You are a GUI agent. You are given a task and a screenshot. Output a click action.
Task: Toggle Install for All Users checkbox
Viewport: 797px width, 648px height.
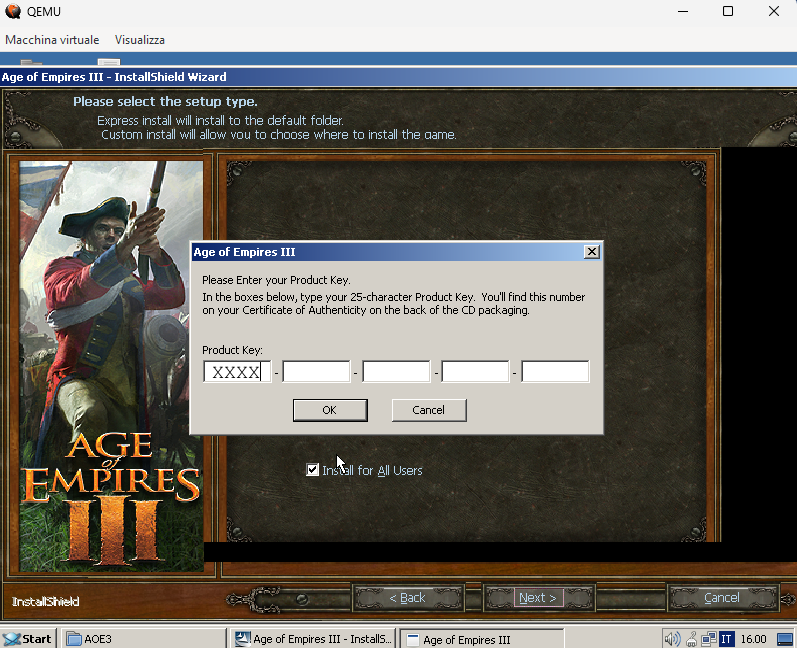pos(313,470)
